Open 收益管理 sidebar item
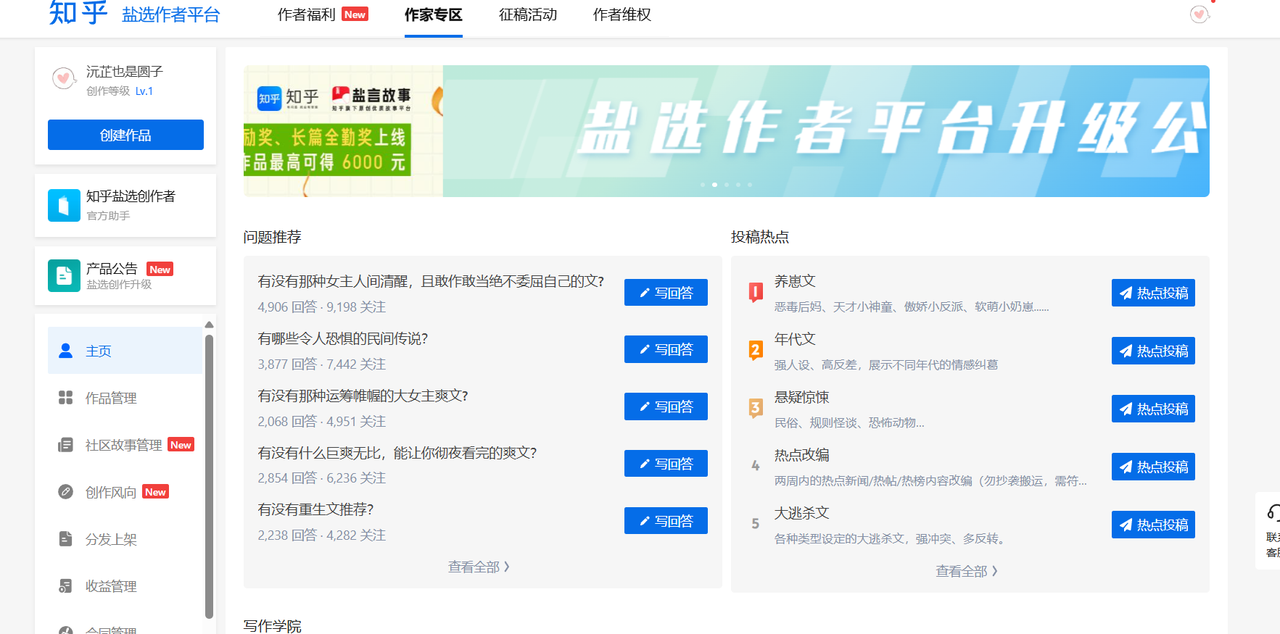This screenshot has width=1280, height=634. click(125, 586)
